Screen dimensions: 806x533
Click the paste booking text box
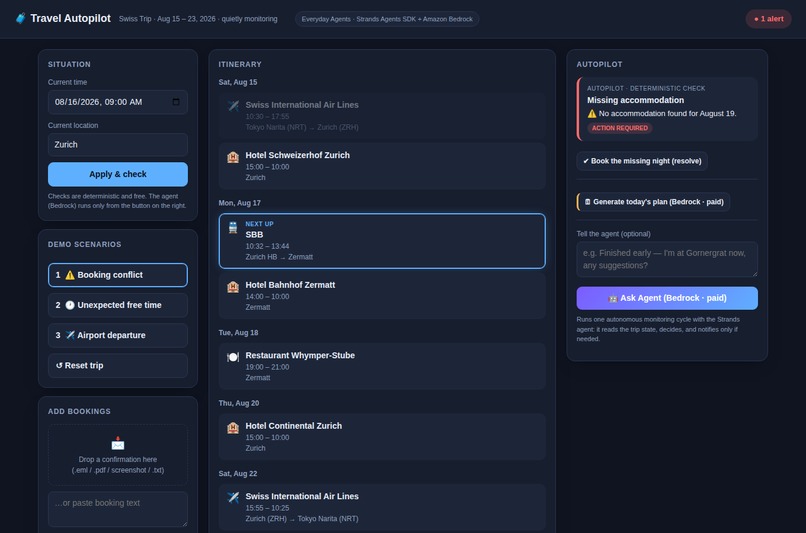118,509
